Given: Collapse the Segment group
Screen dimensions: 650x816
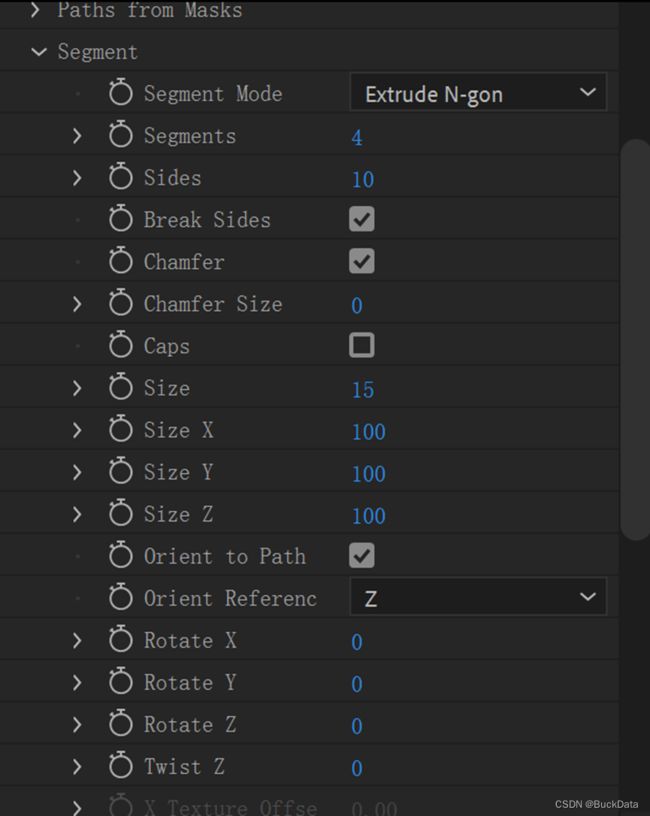Looking at the screenshot, I should pos(39,52).
